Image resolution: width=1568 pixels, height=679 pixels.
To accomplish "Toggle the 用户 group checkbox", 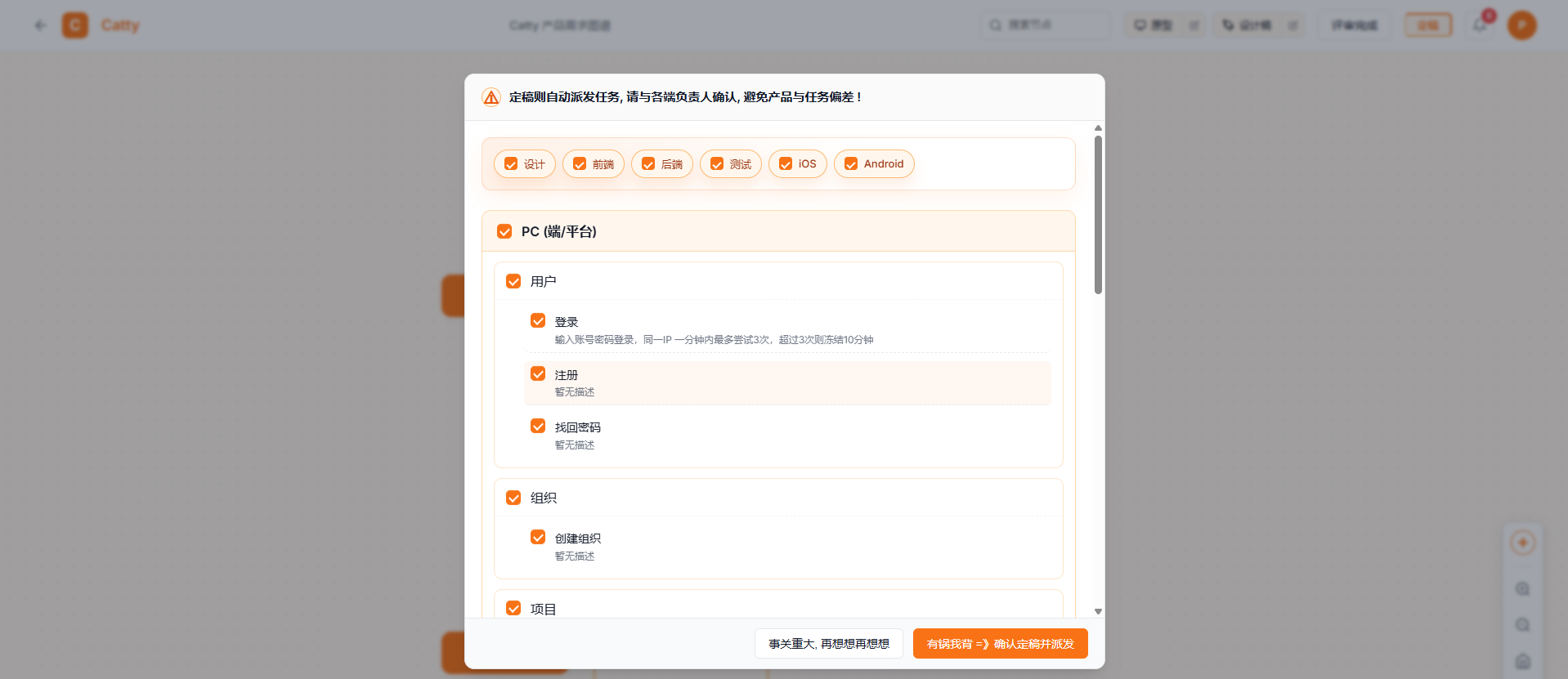I will point(513,281).
